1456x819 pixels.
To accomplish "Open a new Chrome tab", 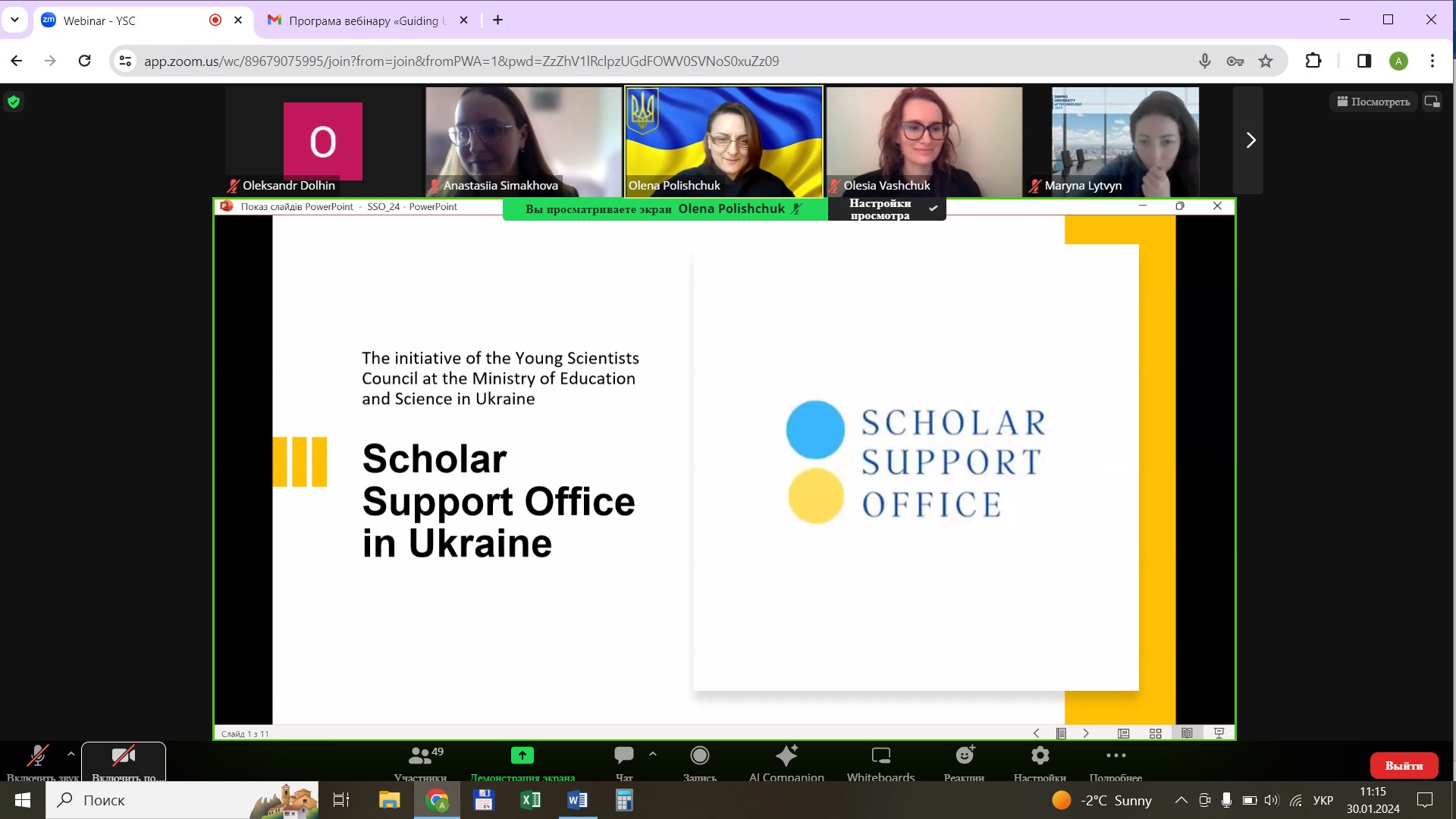I will (497, 20).
